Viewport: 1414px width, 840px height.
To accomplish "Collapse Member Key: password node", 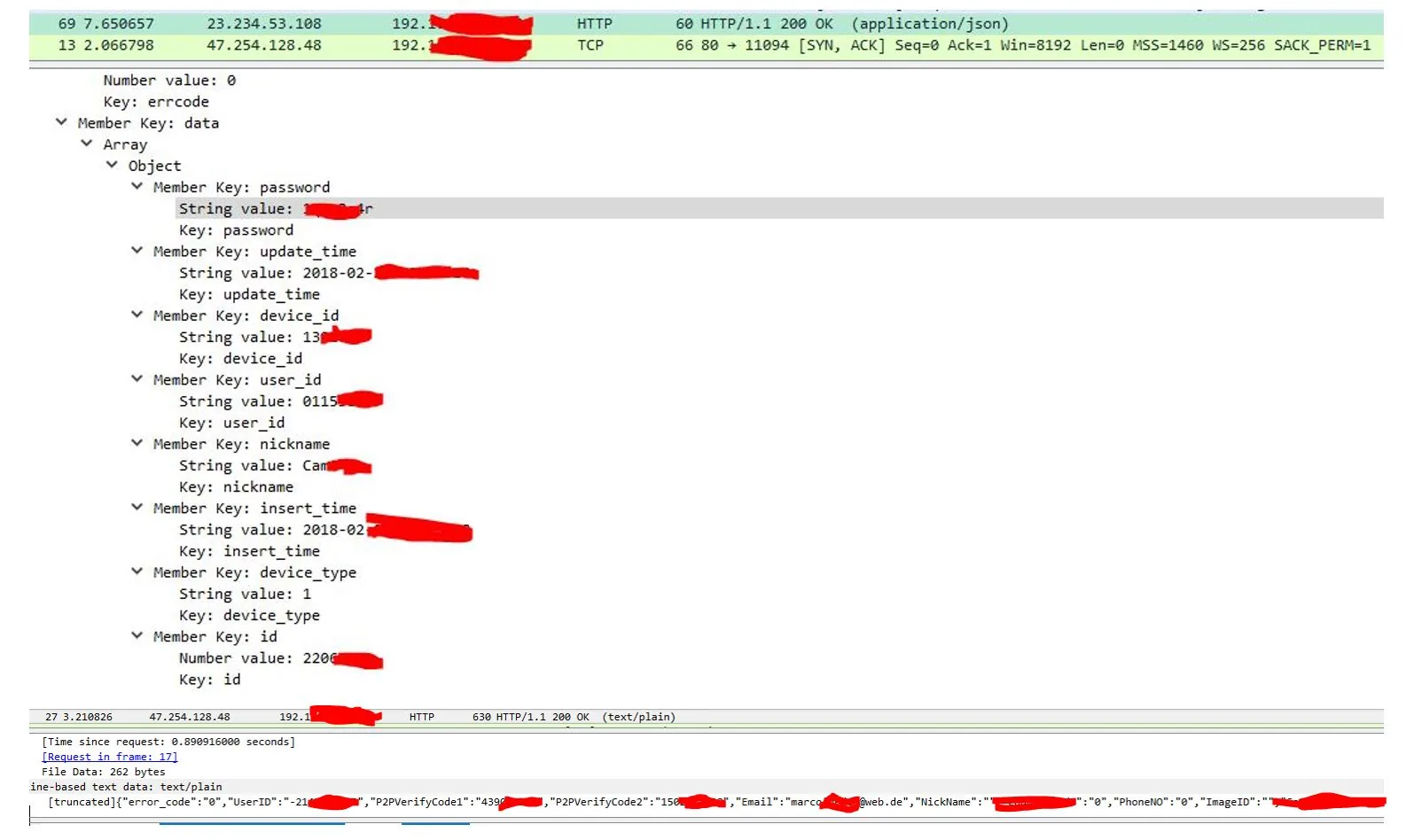I will click(x=137, y=186).
